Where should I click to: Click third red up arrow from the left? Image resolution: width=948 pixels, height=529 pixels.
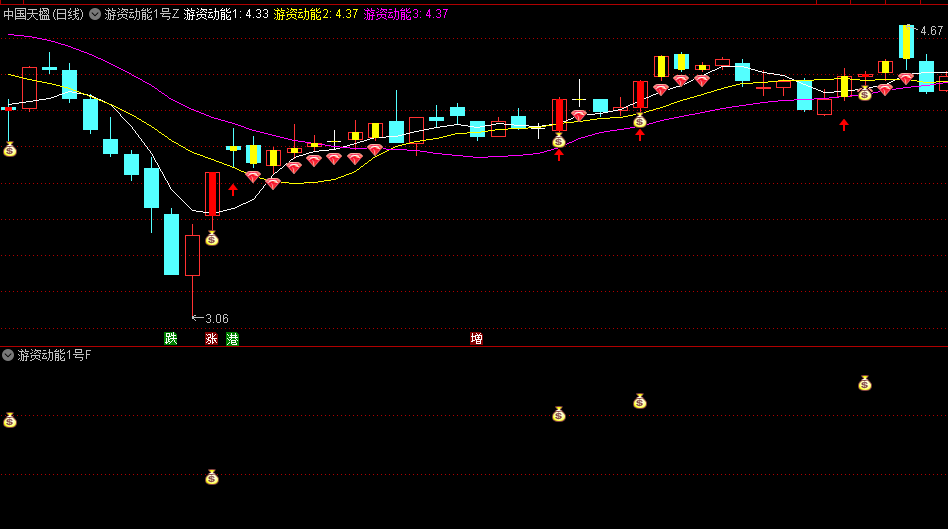click(640, 135)
